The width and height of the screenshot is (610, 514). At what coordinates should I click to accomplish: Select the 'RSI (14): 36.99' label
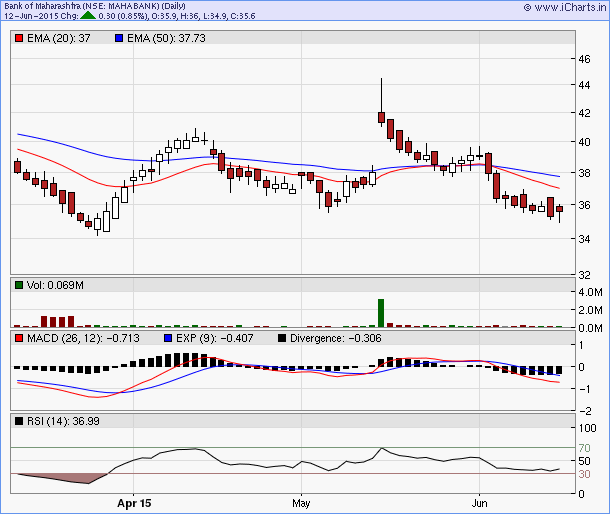pyautogui.click(x=63, y=421)
